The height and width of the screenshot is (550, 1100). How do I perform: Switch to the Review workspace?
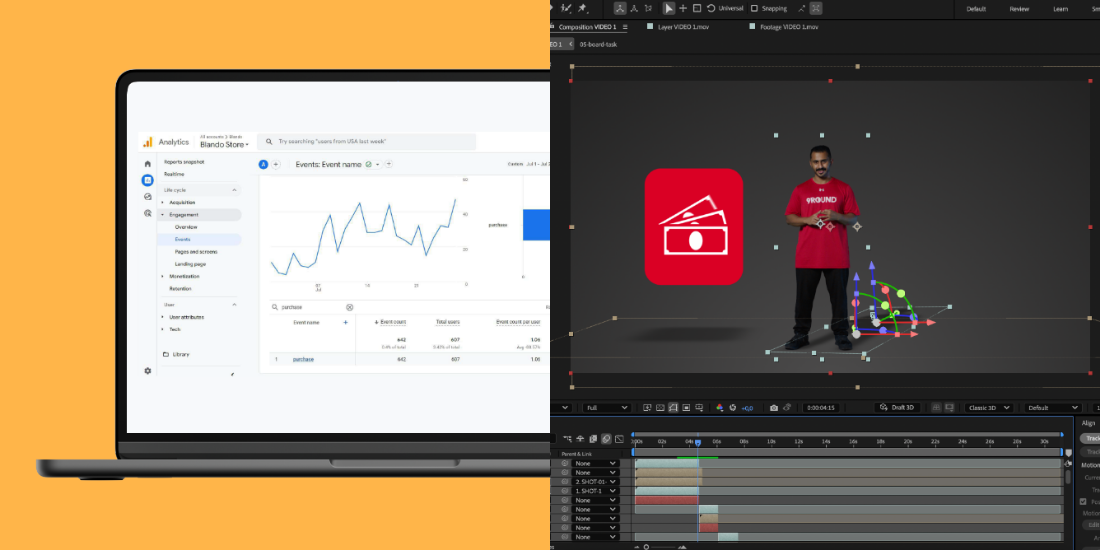(1019, 9)
